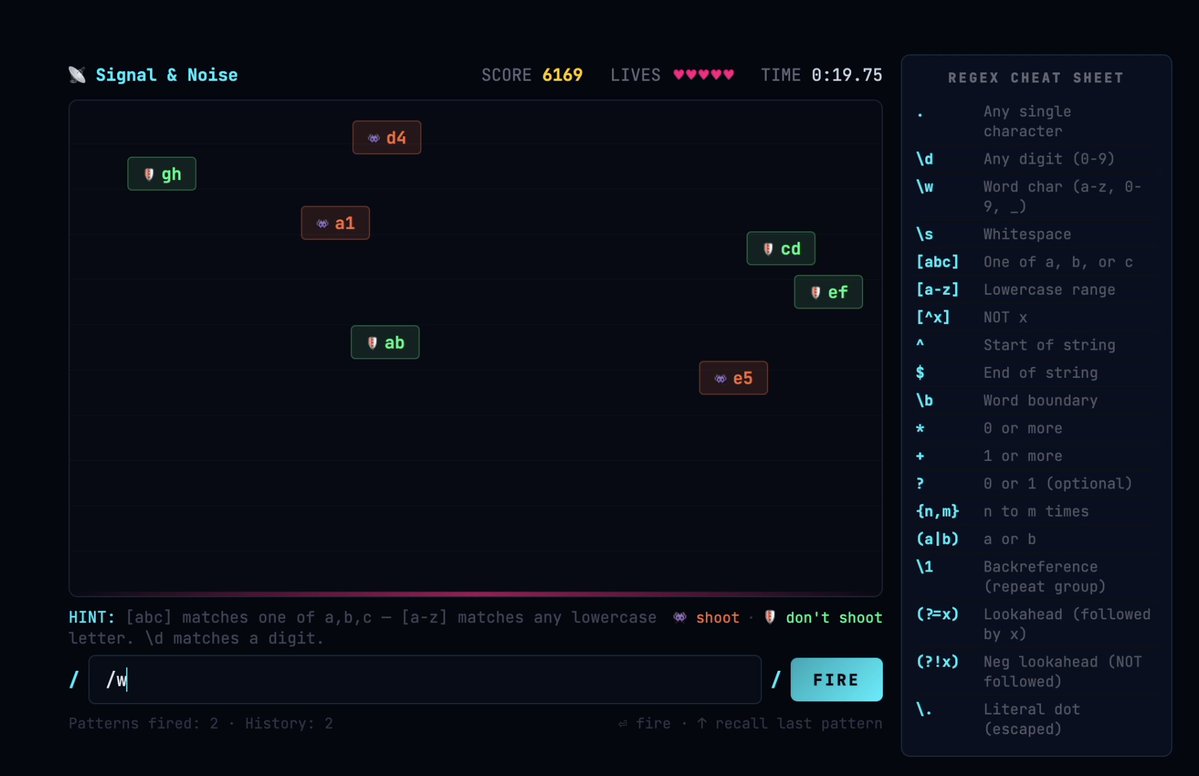Image resolution: width=1199 pixels, height=776 pixels.
Task: Click the score value 6169
Action: [562, 75]
